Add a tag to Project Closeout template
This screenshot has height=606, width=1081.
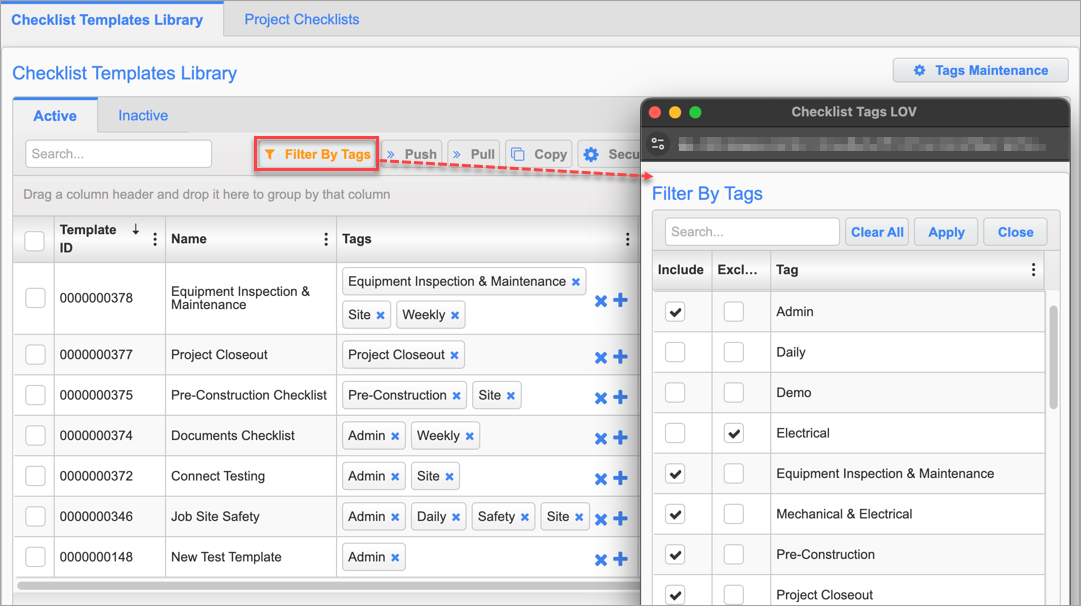click(620, 356)
